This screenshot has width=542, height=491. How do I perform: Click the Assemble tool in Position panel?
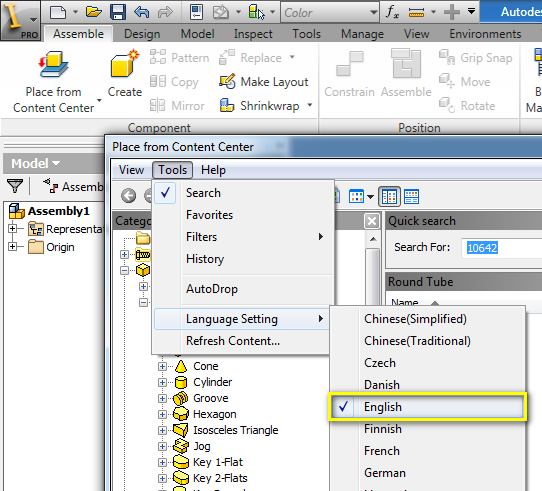point(406,74)
